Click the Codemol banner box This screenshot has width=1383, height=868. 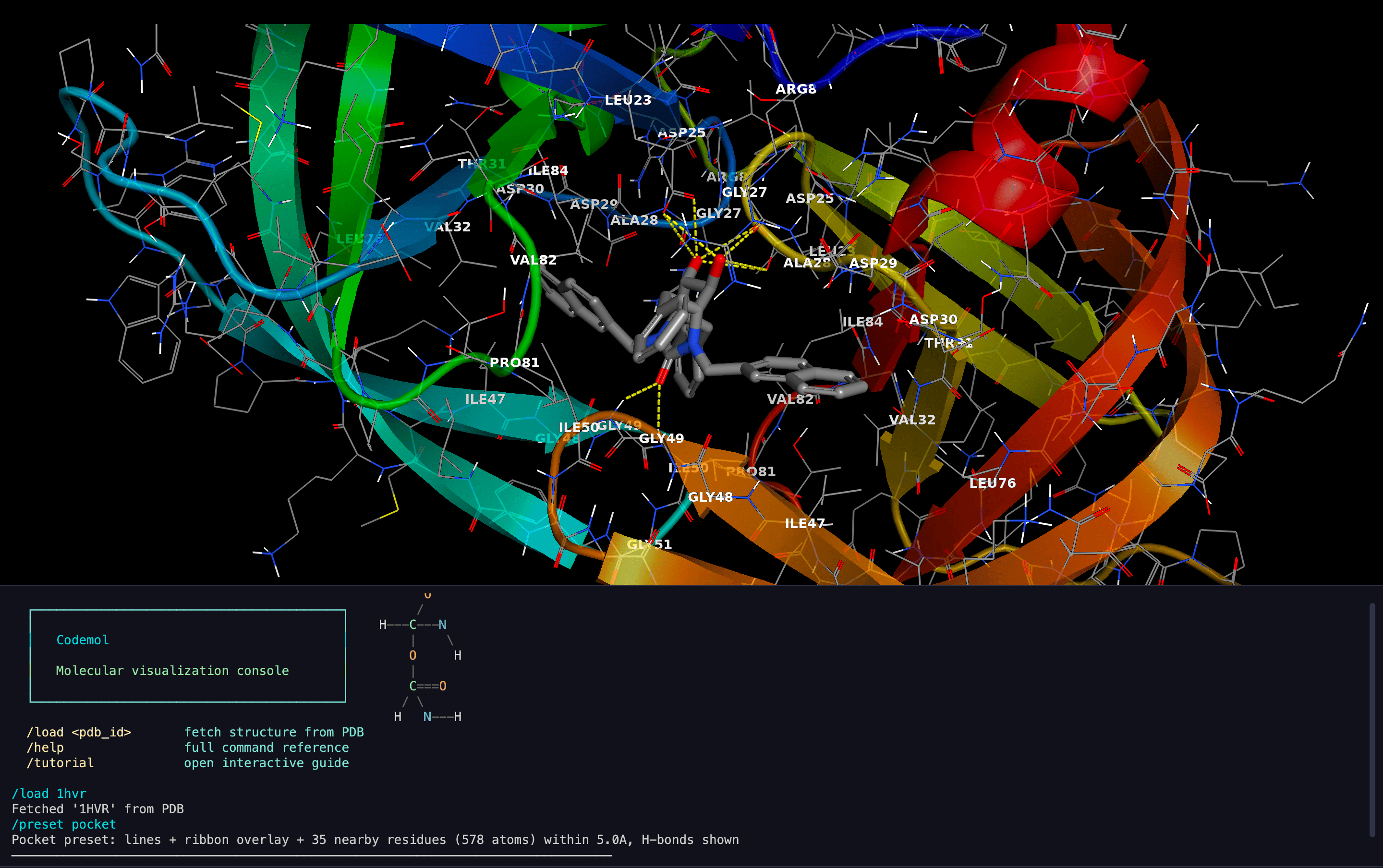click(187, 656)
